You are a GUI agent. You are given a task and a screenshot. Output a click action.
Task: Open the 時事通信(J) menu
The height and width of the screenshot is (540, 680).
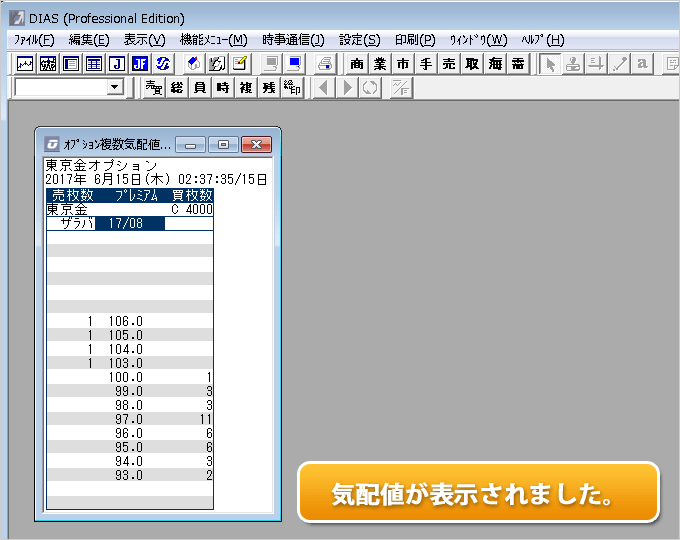[293, 40]
